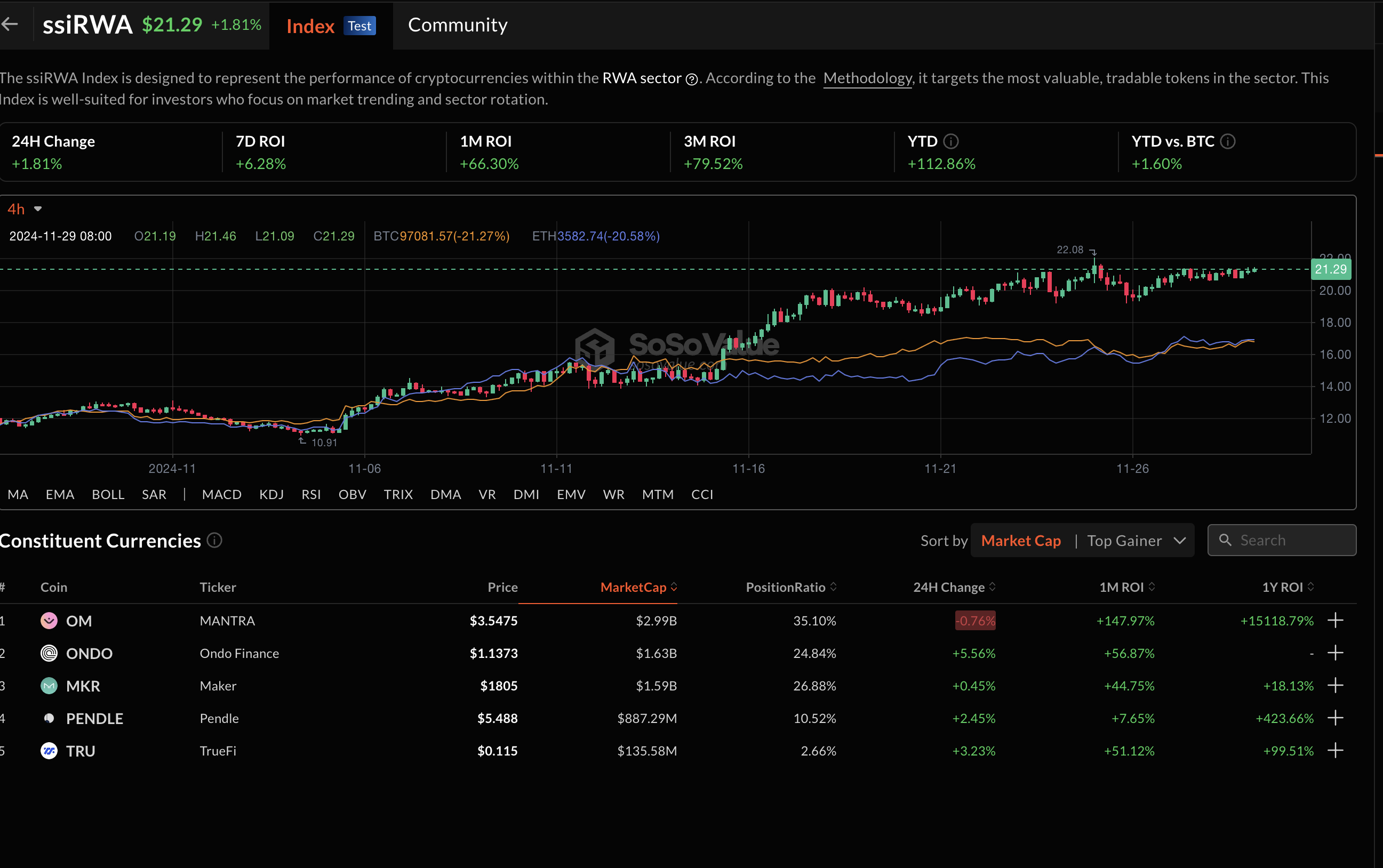Image resolution: width=1383 pixels, height=868 pixels.
Task: Enable the BOLL indicator overlay
Action: tap(108, 494)
